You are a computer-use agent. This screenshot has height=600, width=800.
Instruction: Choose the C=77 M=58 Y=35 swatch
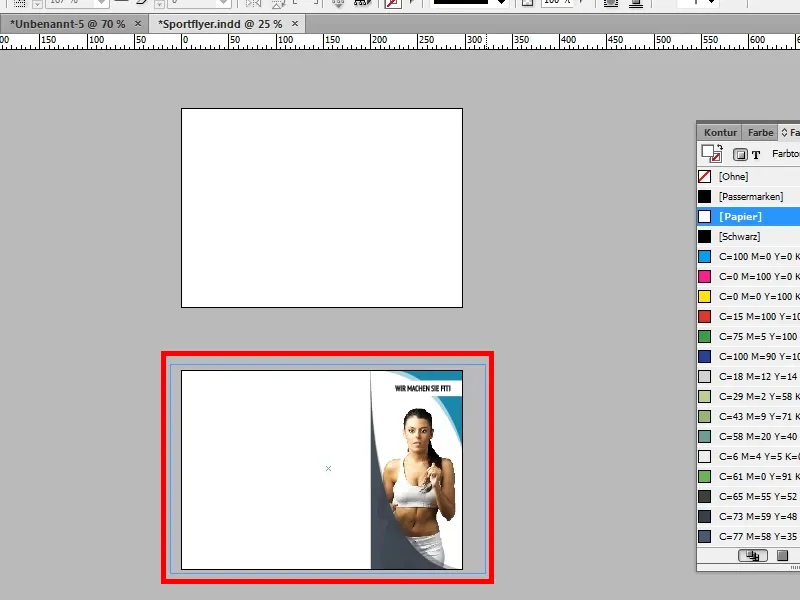(x=748, y=536)
